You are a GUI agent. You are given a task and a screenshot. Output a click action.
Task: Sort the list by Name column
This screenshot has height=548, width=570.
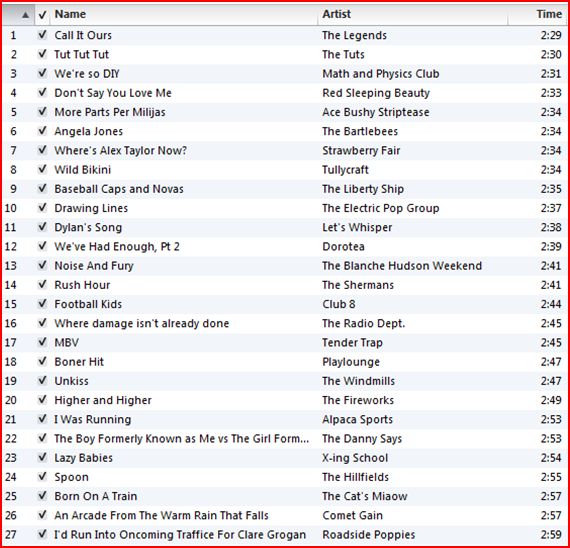(184, 14)
